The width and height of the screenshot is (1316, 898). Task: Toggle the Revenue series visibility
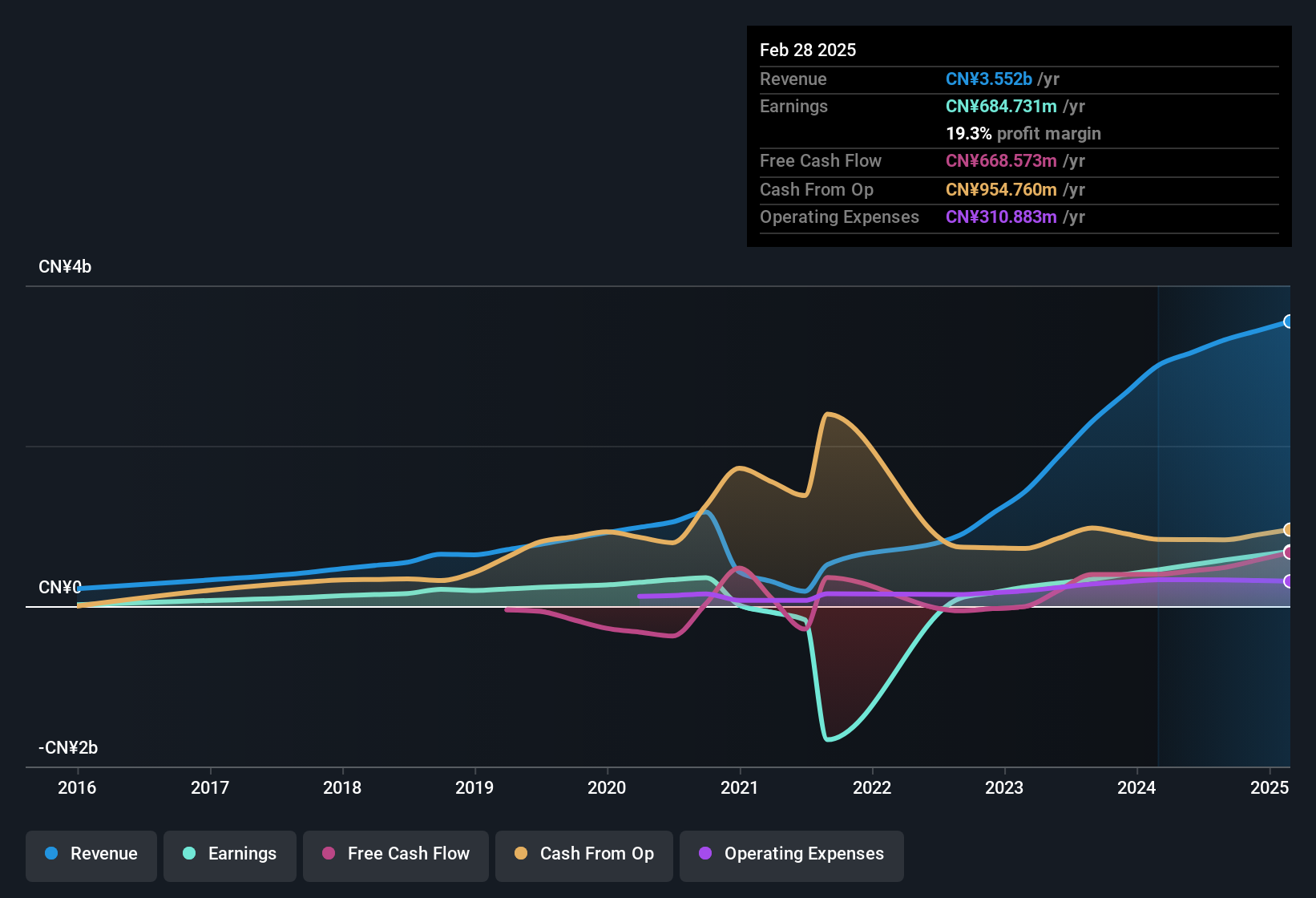coord(91,854)
